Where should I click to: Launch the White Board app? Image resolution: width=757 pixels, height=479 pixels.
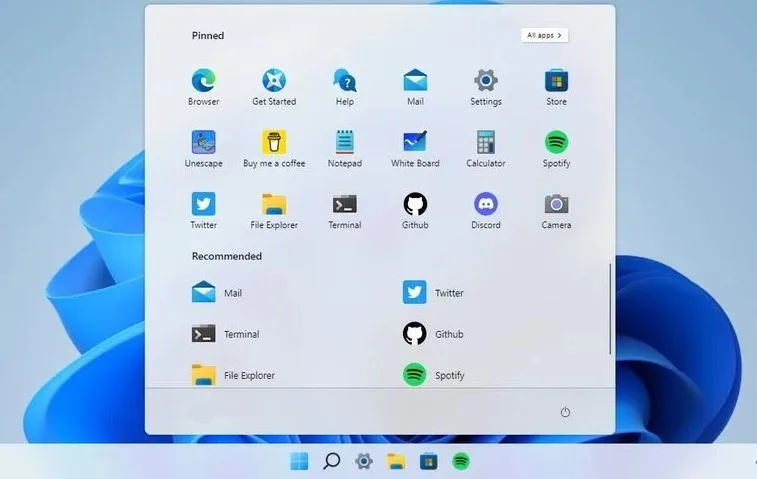[415, 149]
